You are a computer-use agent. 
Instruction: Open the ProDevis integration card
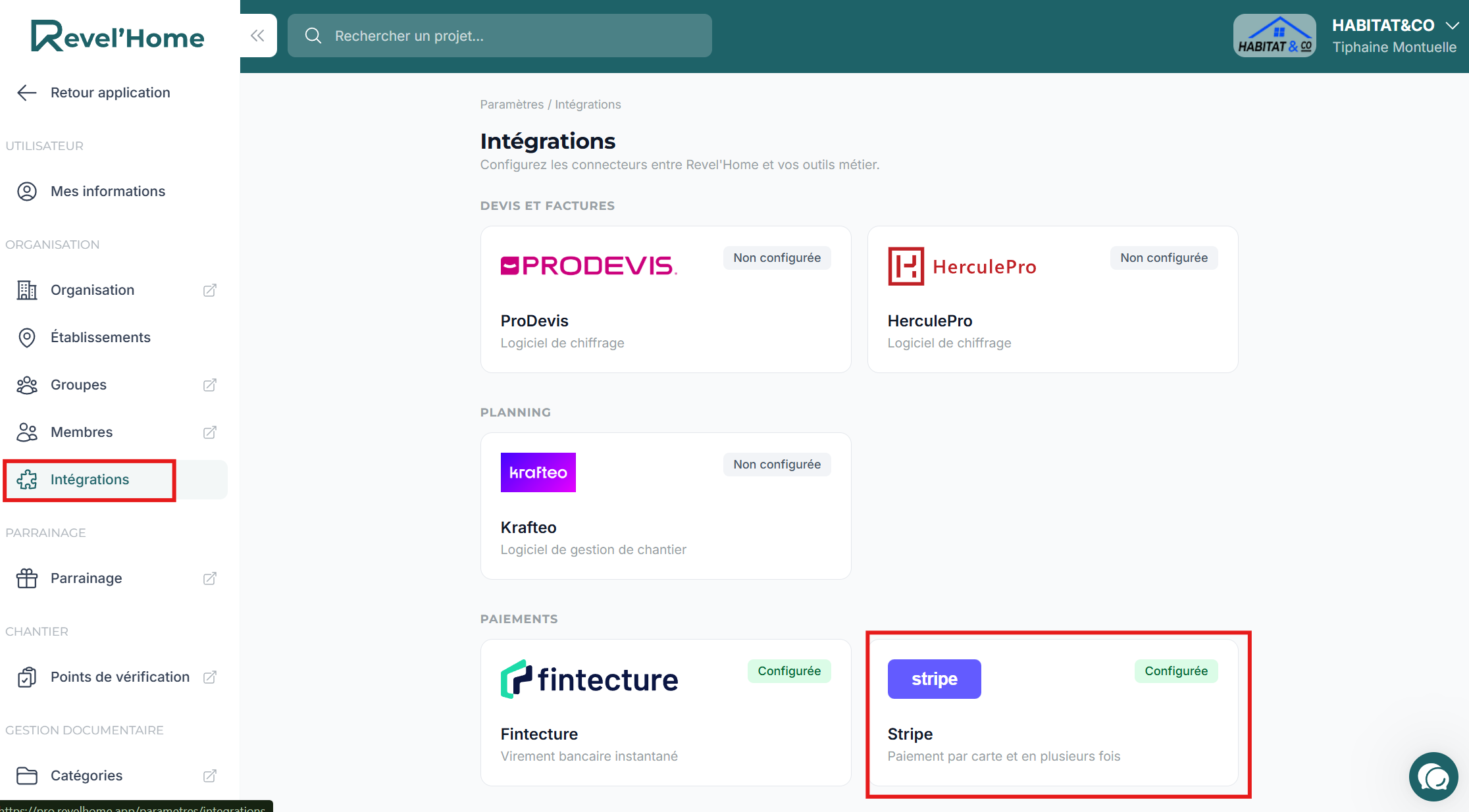coord(665,299)
